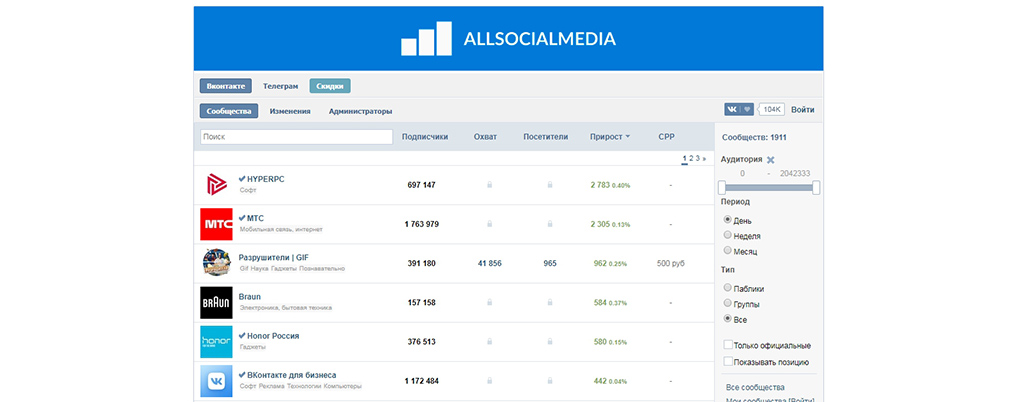
Task: Select the Все type radio button
Action: point(727,319)
